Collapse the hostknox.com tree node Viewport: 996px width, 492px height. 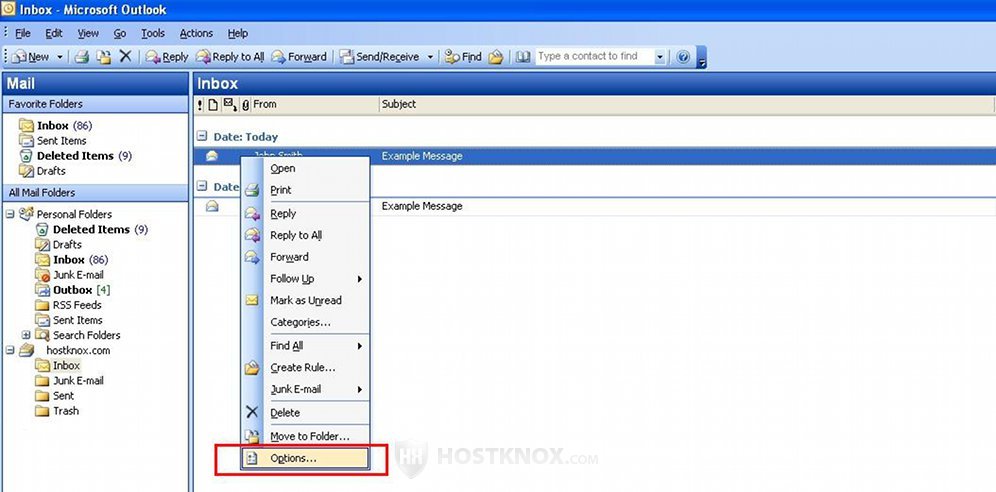click(10, 350)
